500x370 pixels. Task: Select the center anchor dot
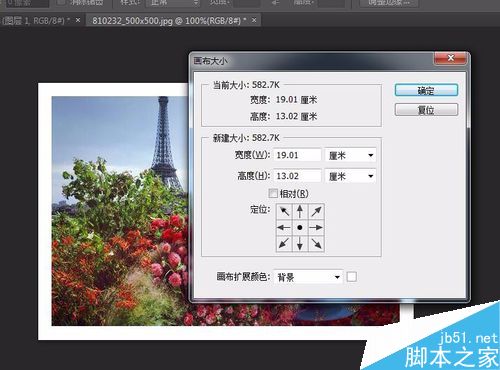(300, 228)
